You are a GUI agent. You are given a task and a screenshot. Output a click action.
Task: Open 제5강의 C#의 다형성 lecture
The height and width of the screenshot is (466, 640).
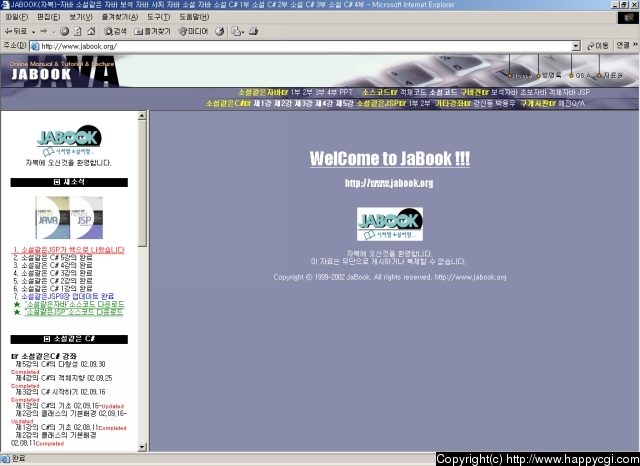(60, 364)
